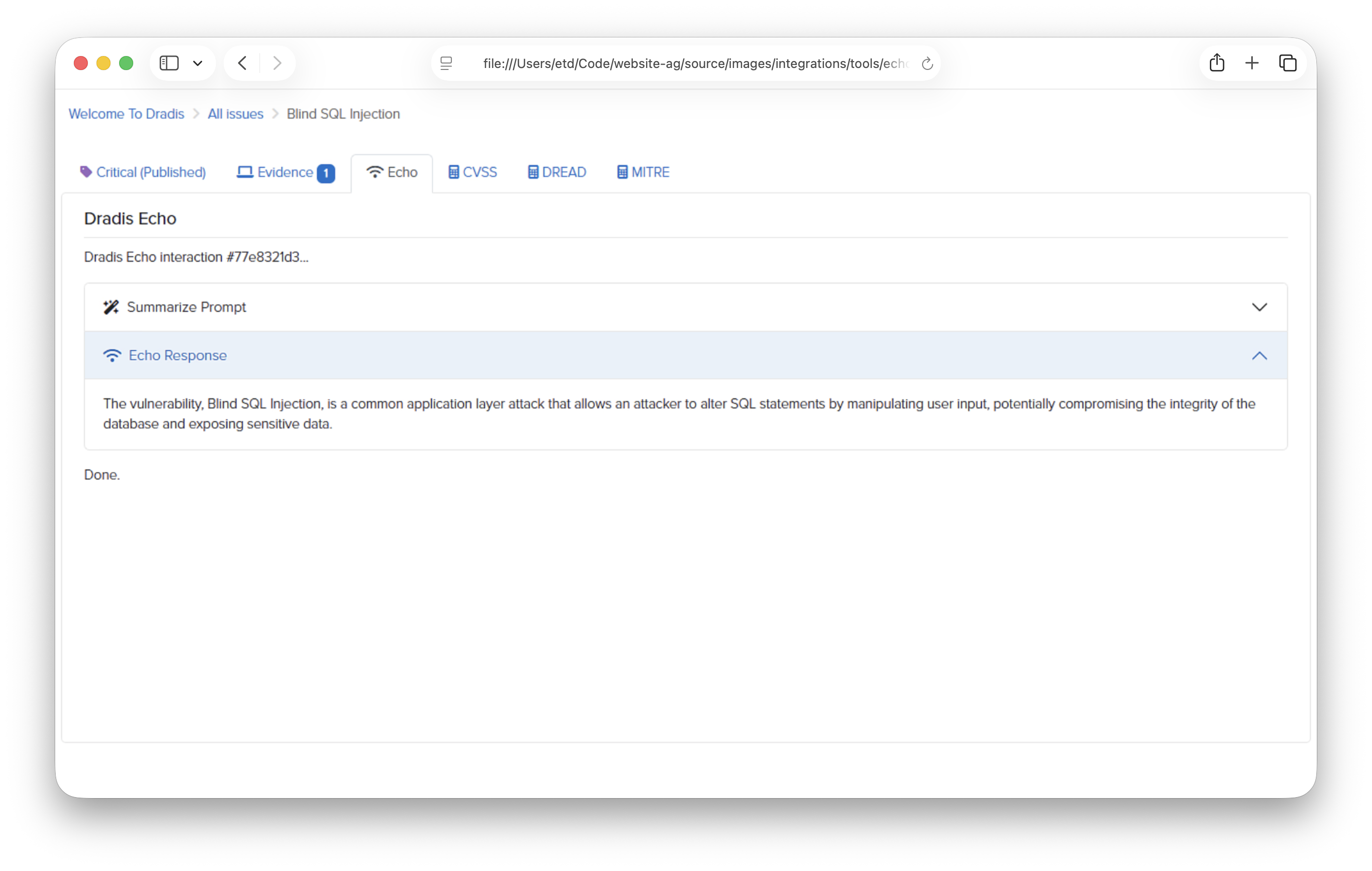Click inside the browser address bar
The image size is (1372, 871).
684,64
